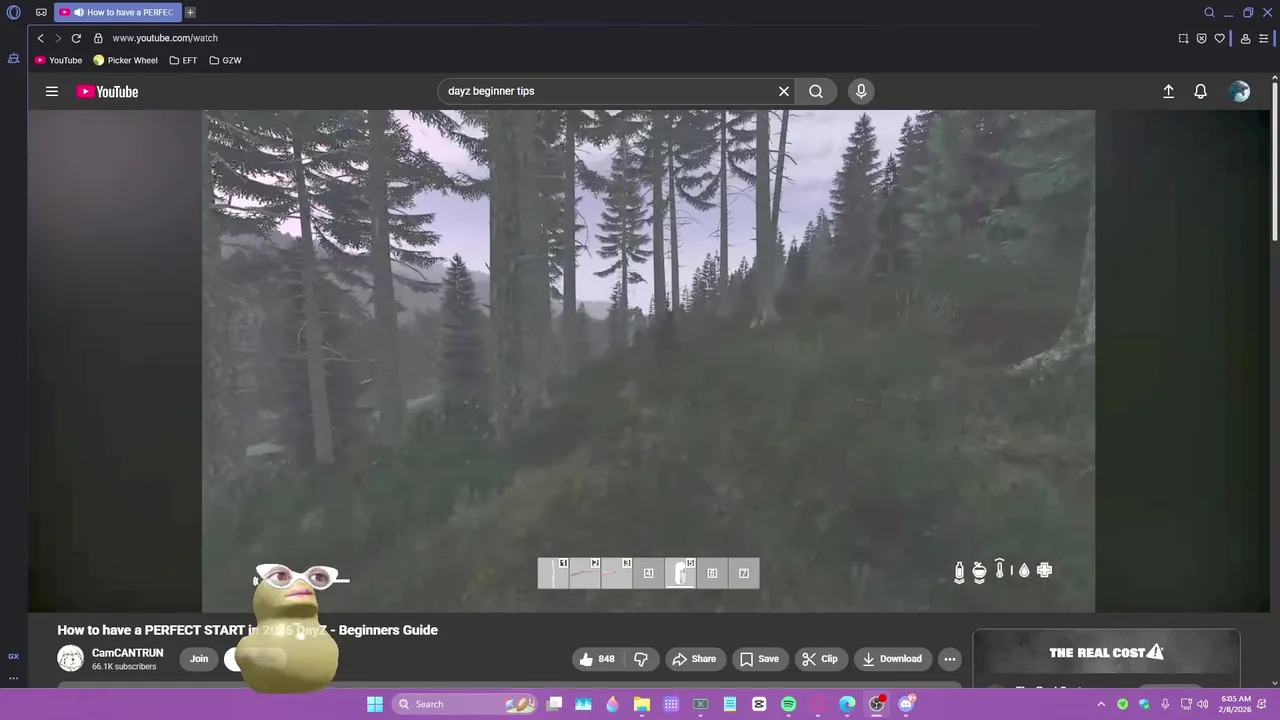The height and width of the screenshot is (720, 1280).
Task: Open Opera easy setup menu
Action: (x=1263, y=38)
